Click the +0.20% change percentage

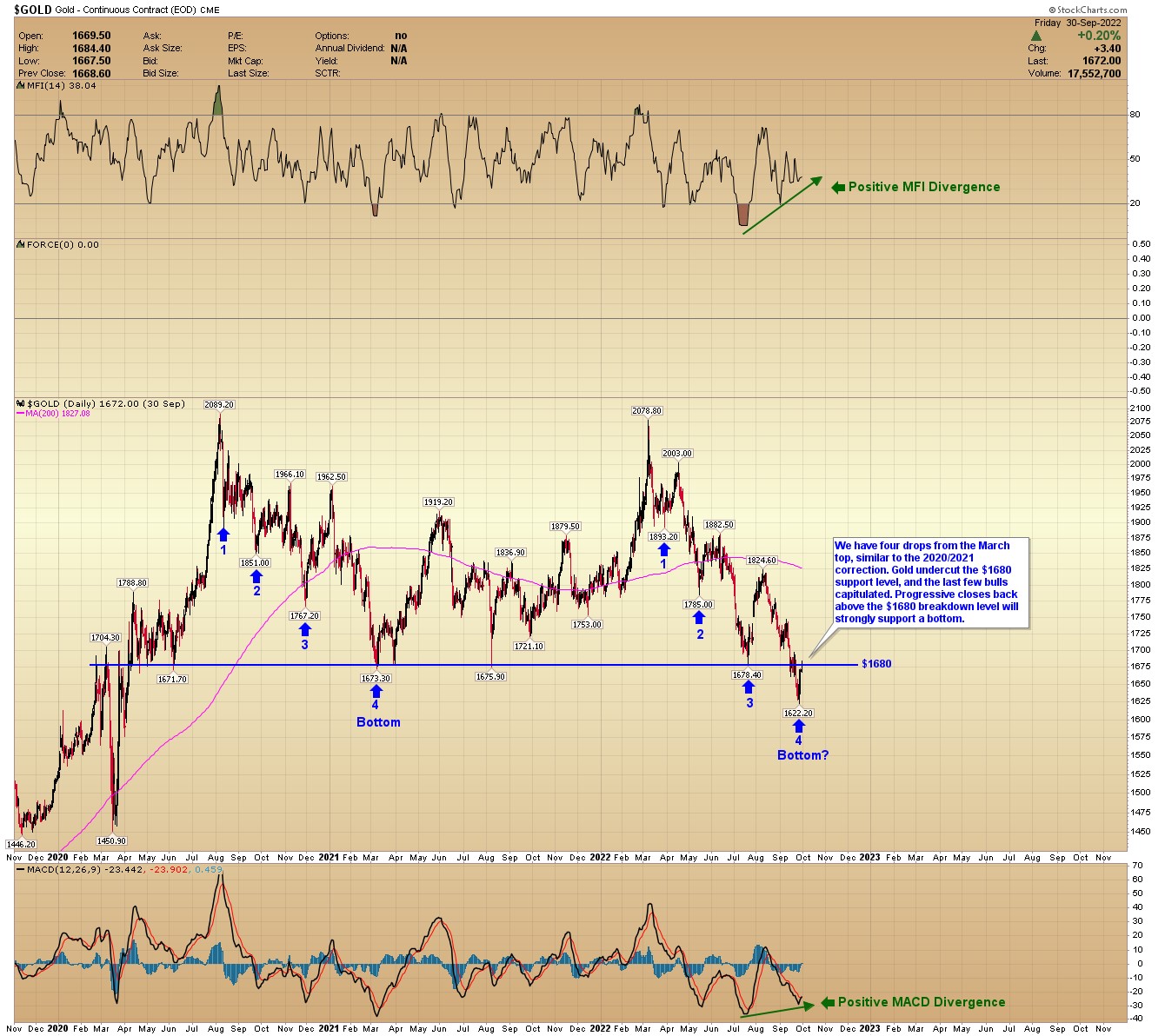(x=1099, y=36)
